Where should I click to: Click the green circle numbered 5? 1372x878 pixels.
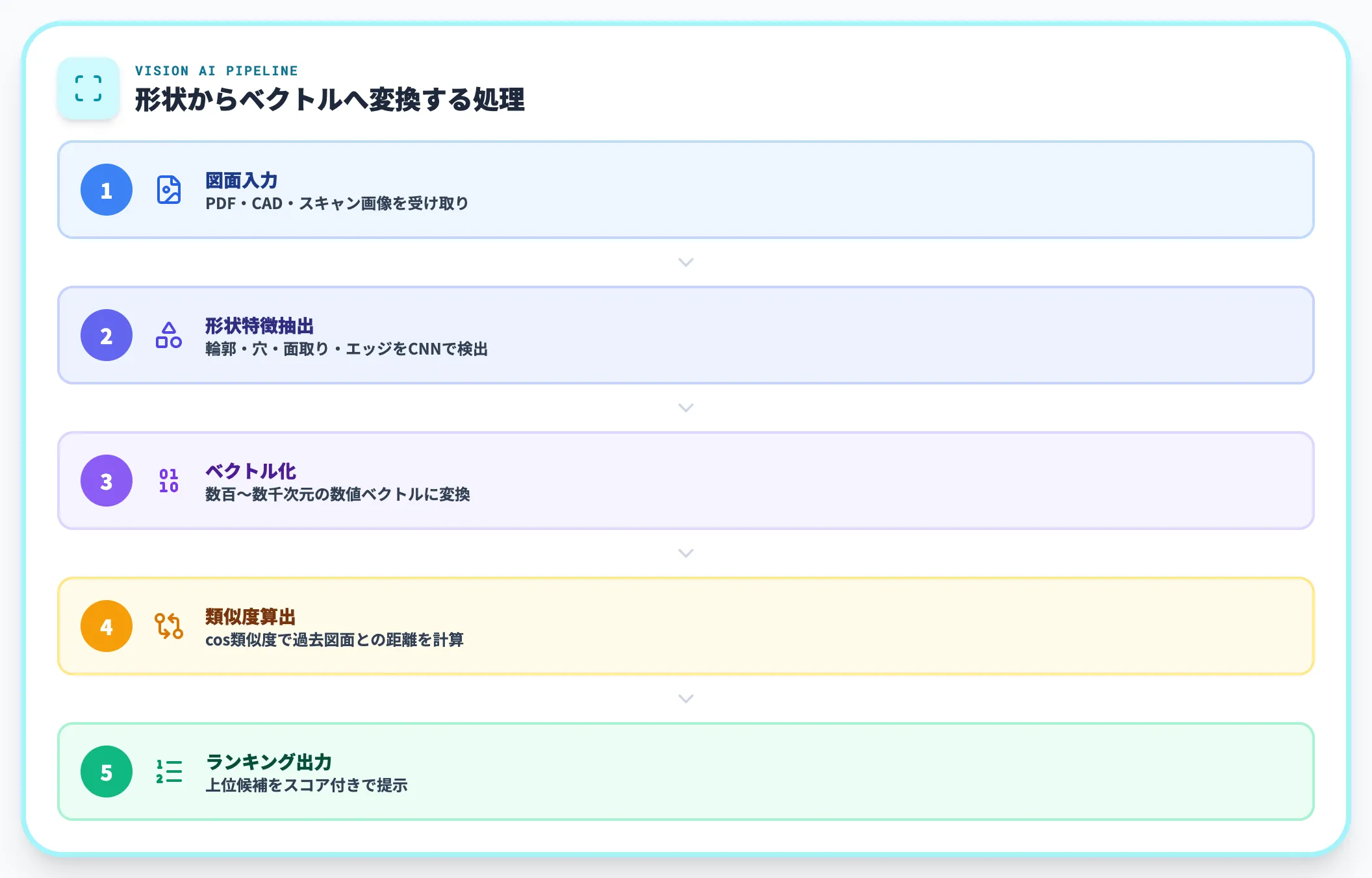[106, 771]
